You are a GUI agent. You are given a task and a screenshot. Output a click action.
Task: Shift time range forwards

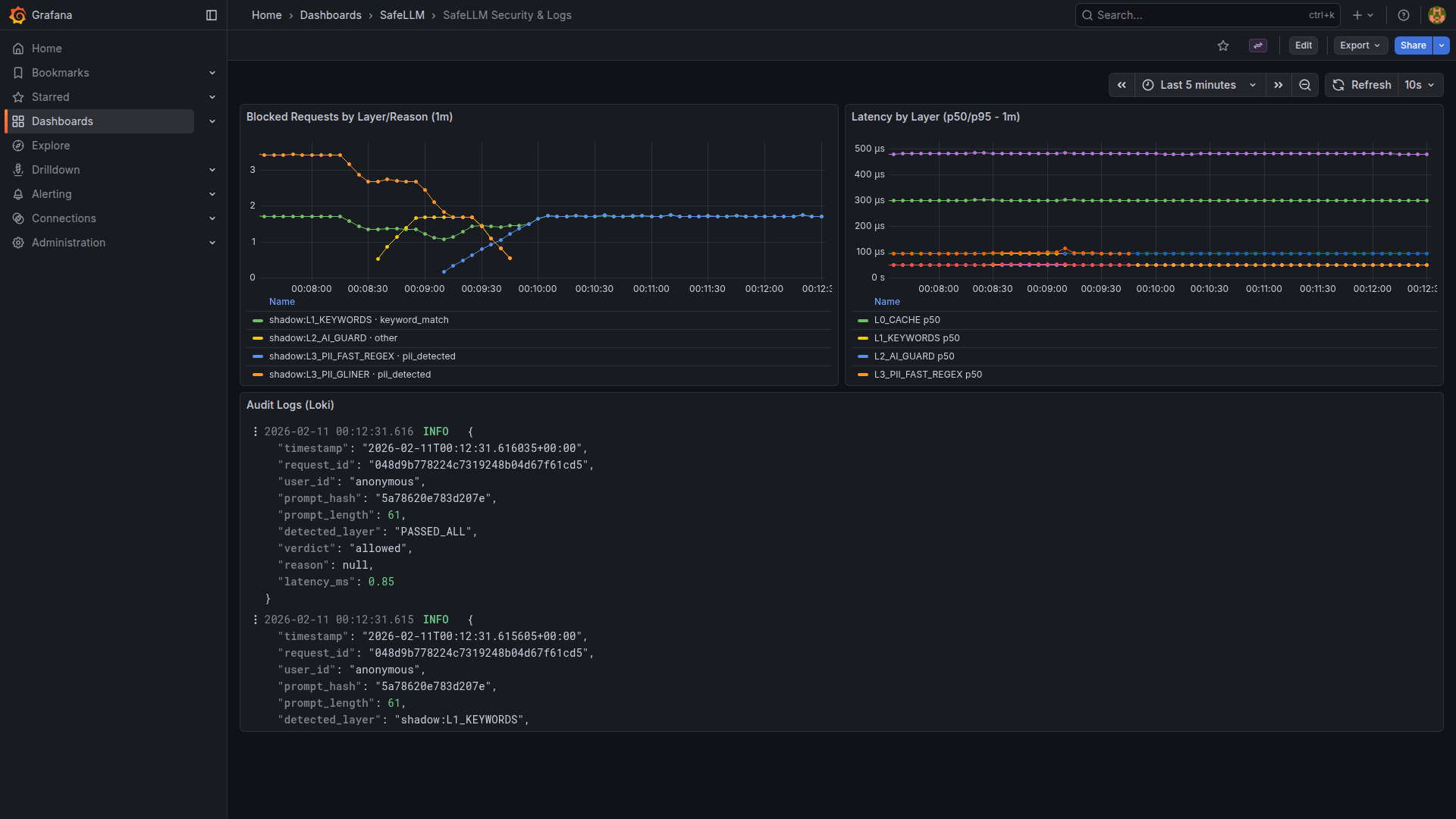pos(1279,85)
